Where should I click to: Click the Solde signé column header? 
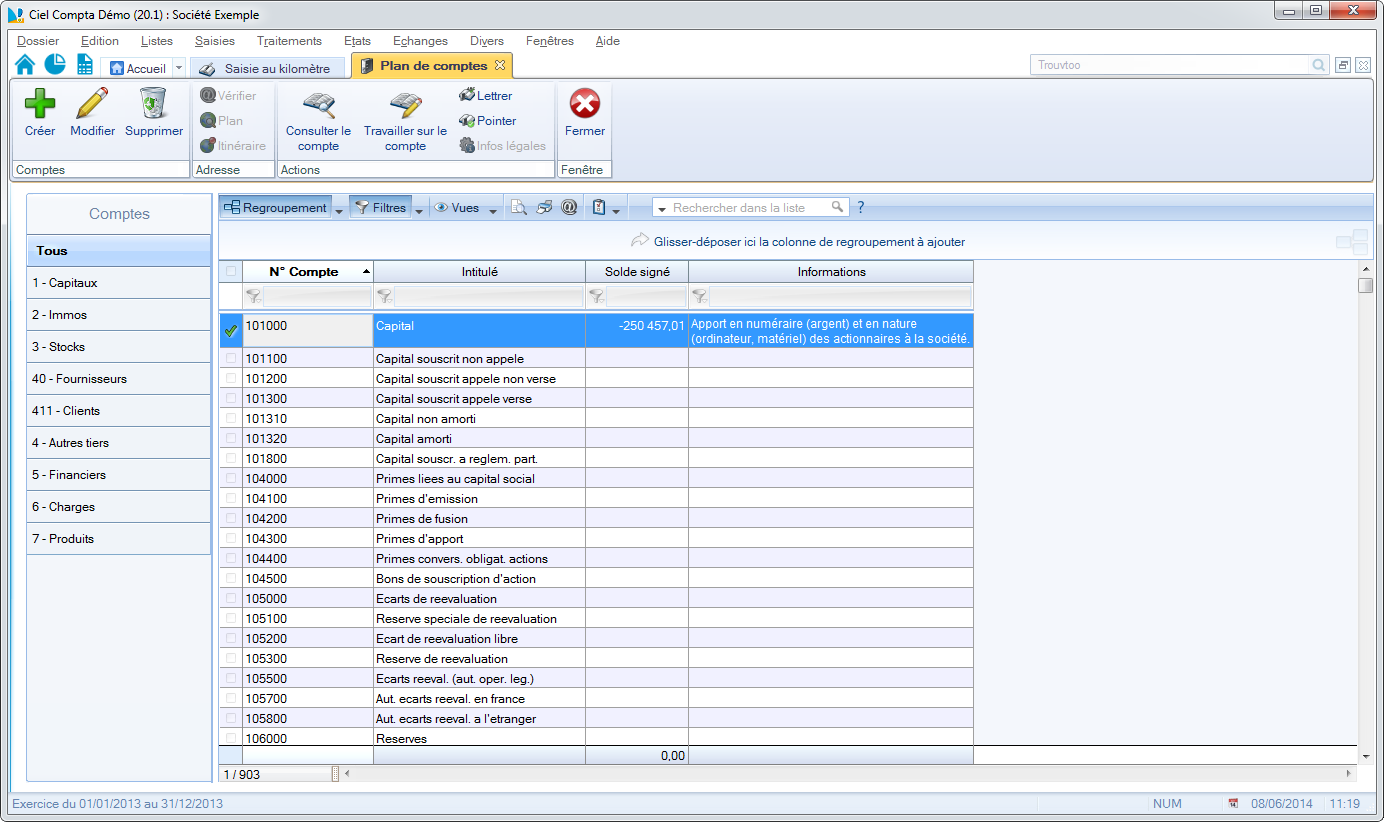(x=637, y=272)
